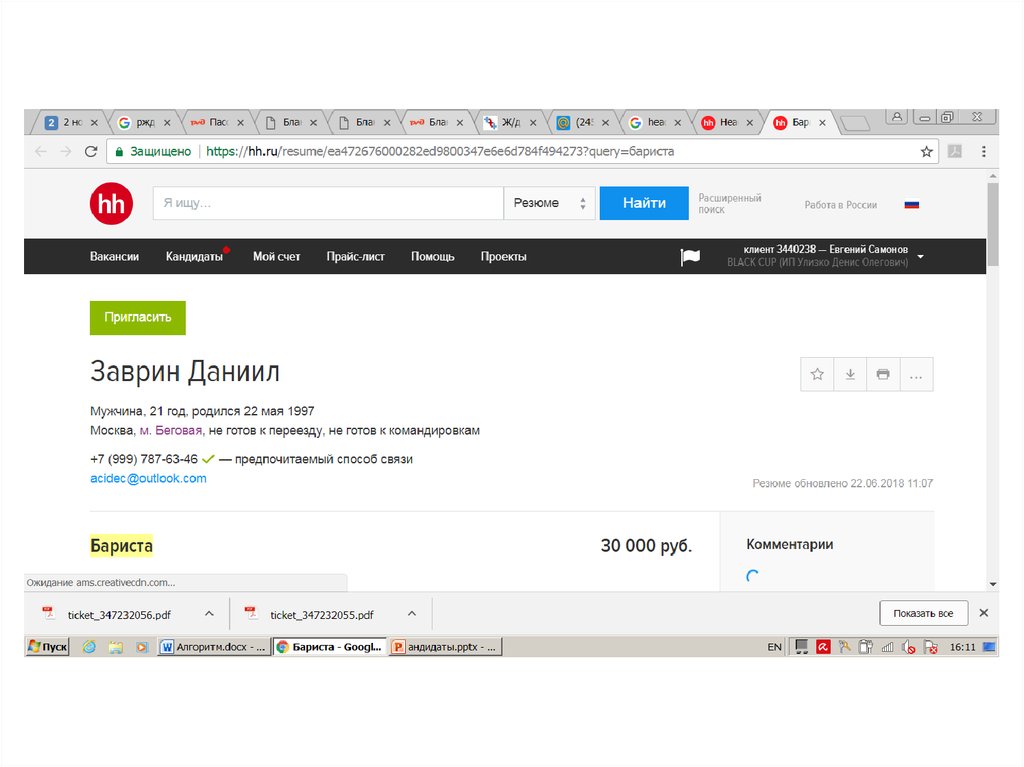
Task: Click the green Пригласить button
Action: [138, 318]
